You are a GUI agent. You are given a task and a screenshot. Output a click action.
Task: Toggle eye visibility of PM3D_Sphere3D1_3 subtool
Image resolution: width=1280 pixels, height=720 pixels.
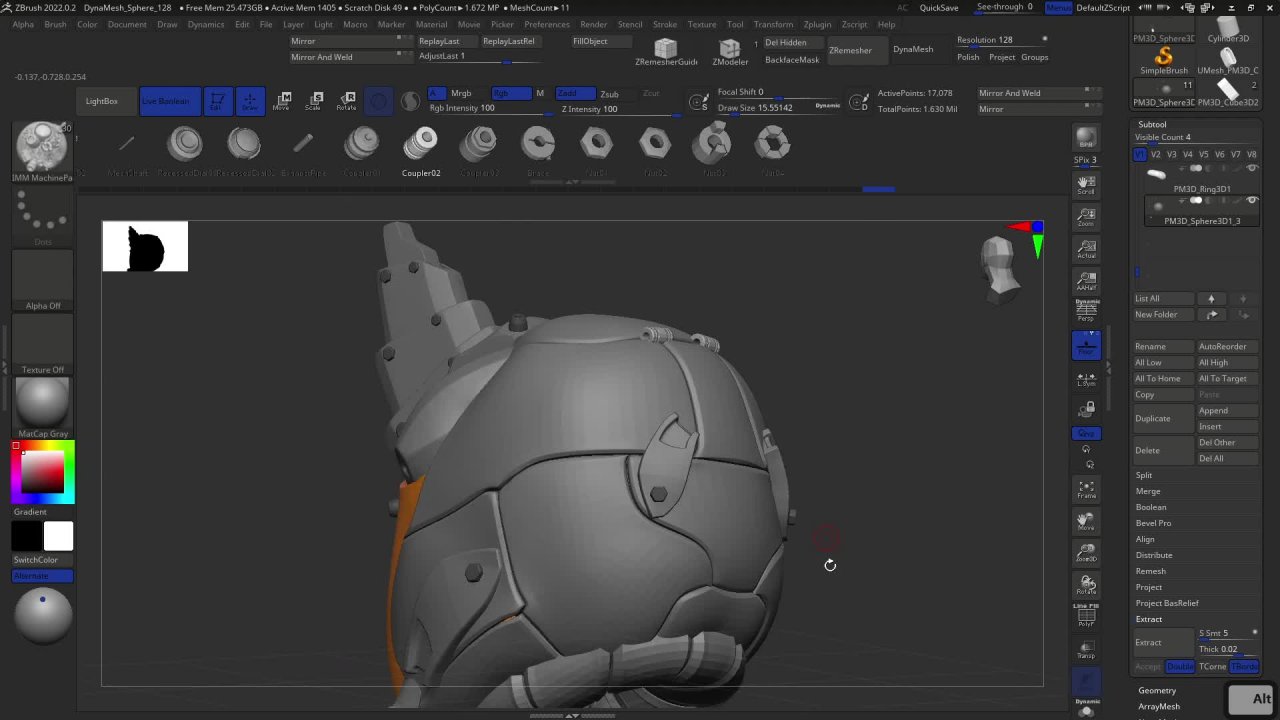click(1252, 201)
